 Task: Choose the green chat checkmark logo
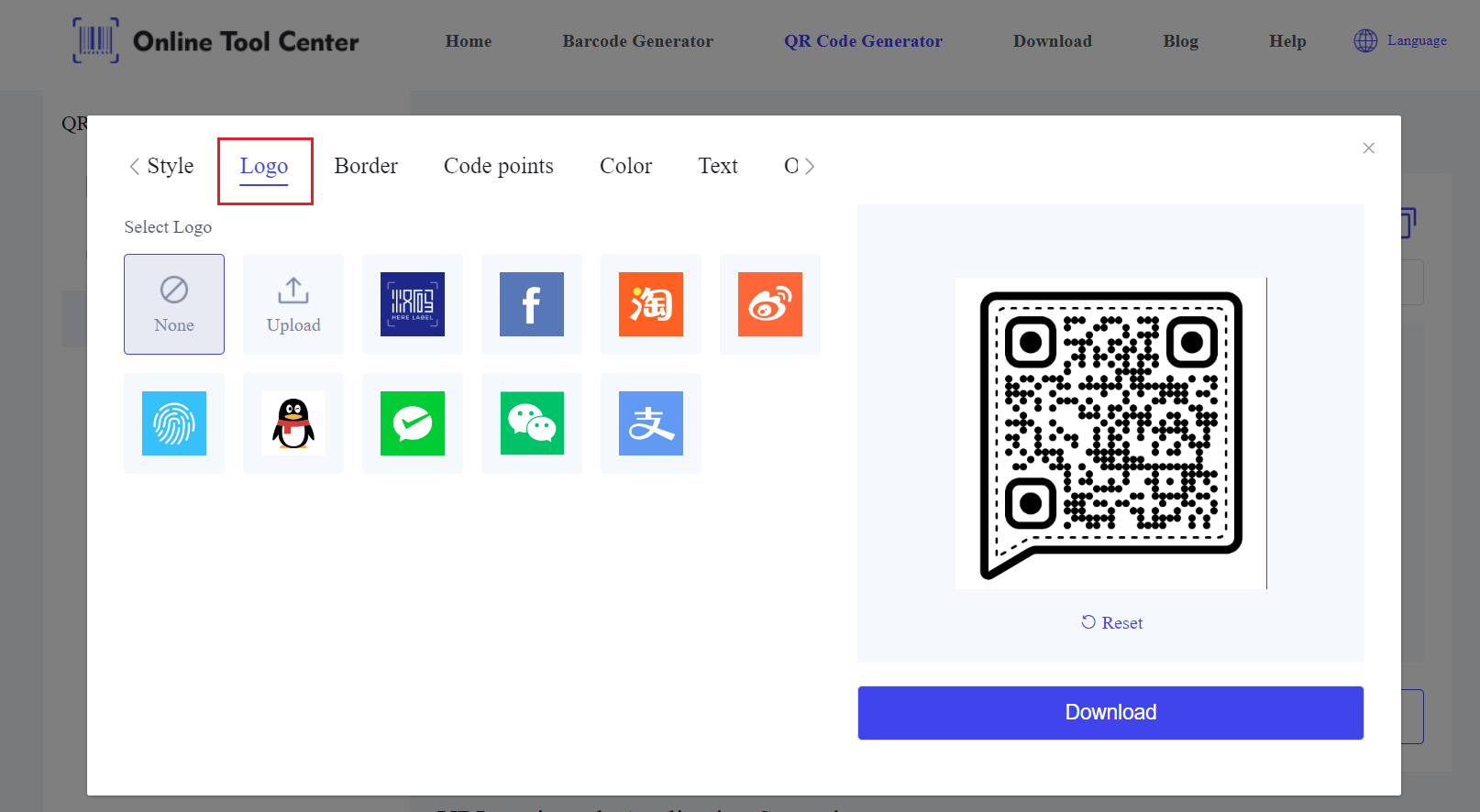click(413, 423)
